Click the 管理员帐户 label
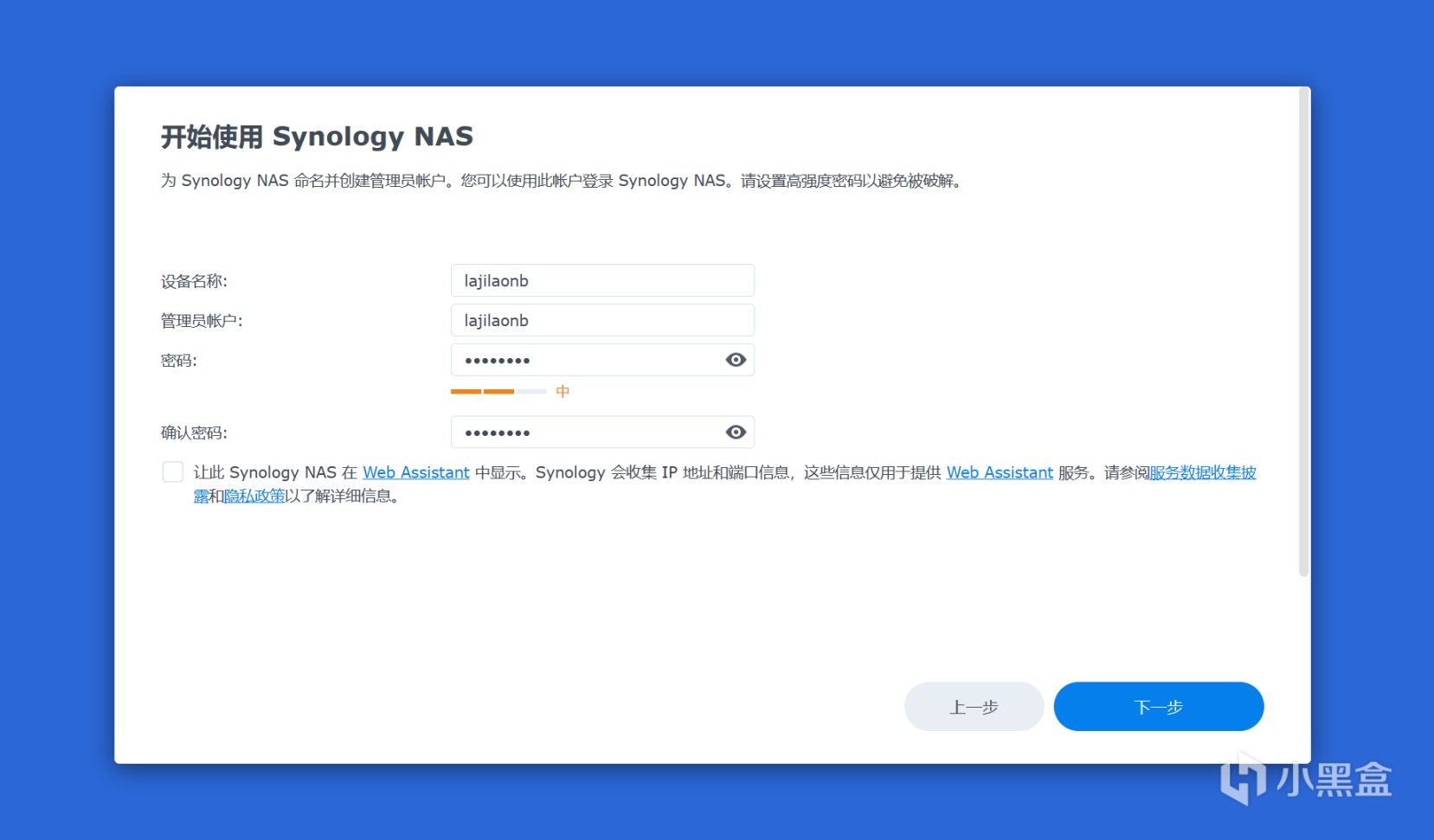This screenshot has height=840, width=1434. [202, 321]
